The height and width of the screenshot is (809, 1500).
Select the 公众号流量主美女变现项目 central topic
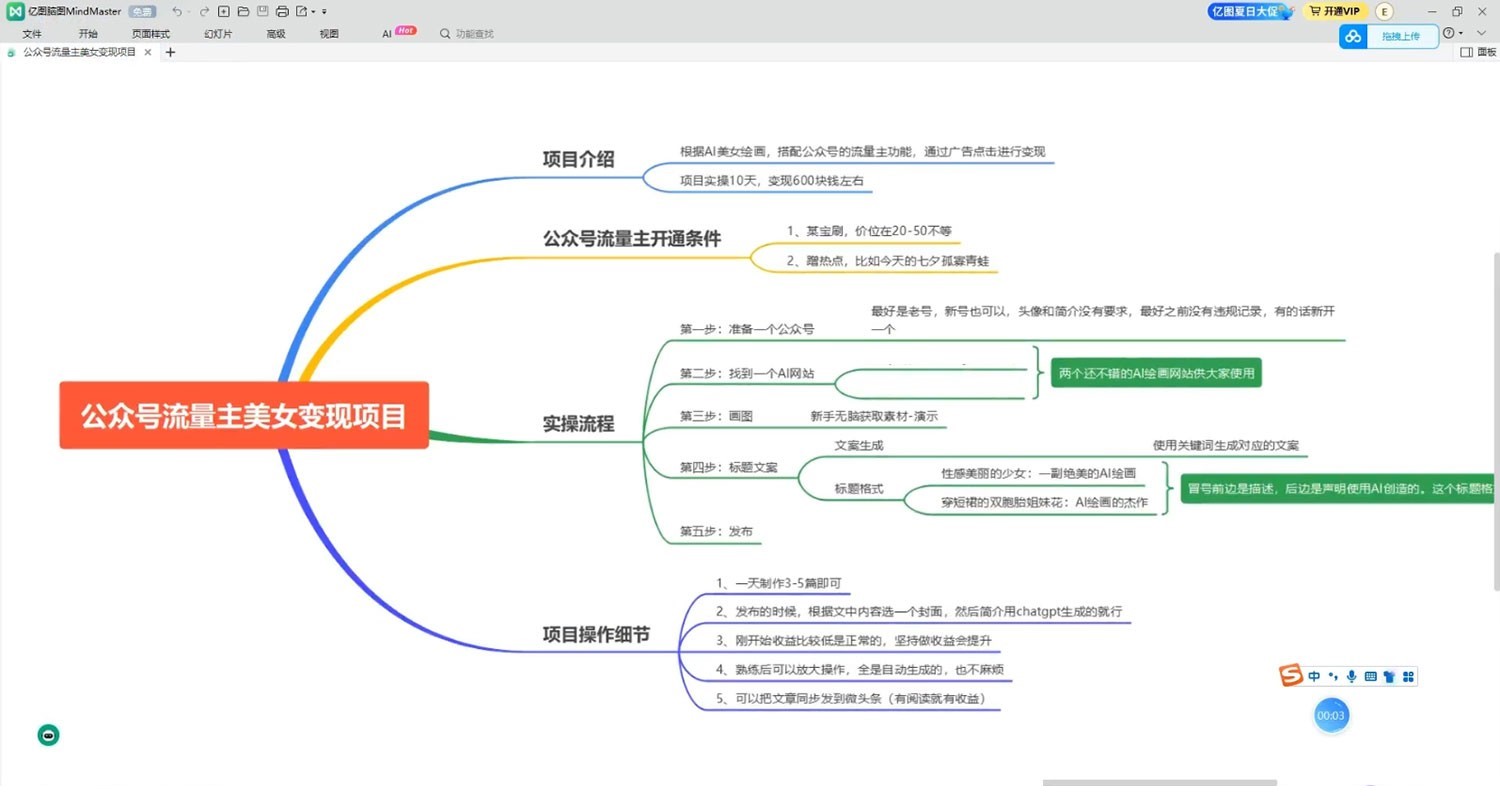pyautogui.click(x=244, y=415)
